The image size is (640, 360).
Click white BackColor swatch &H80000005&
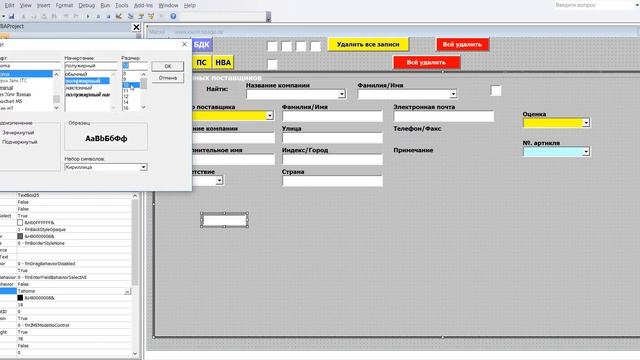pyautogui.click(x=20, y=223)
